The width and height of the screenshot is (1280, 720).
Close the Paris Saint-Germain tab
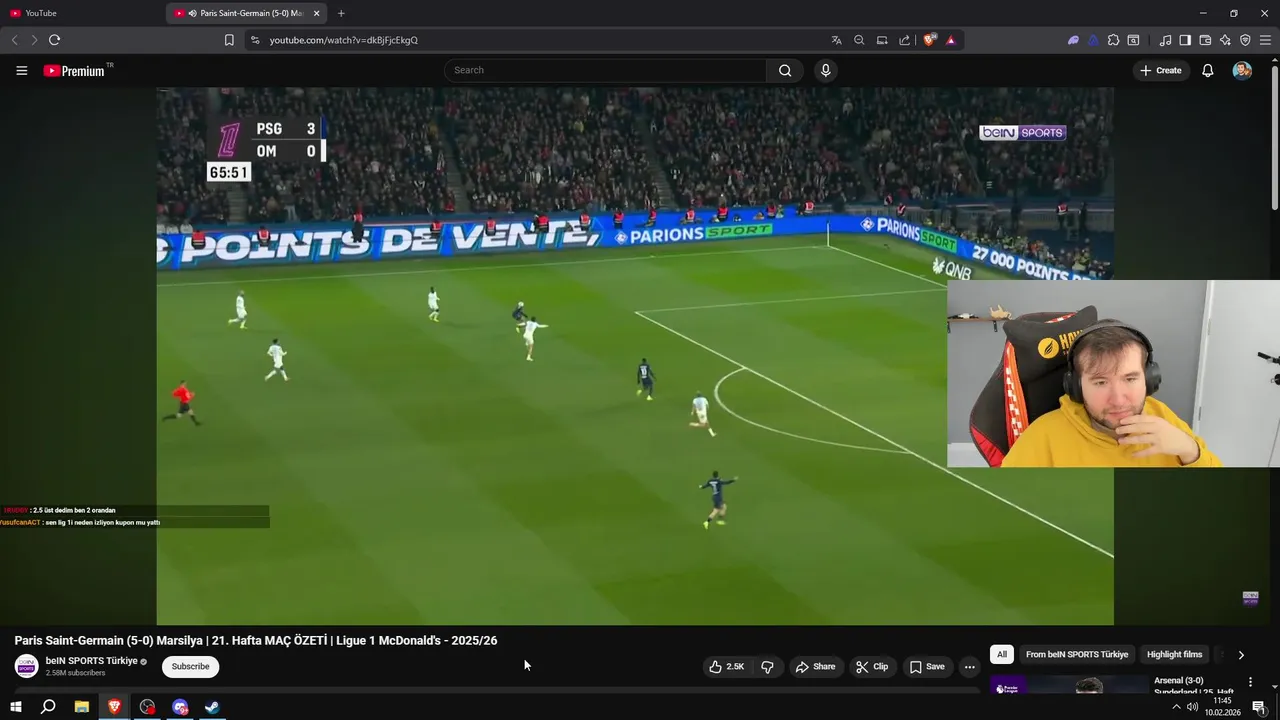pos(317,13)
